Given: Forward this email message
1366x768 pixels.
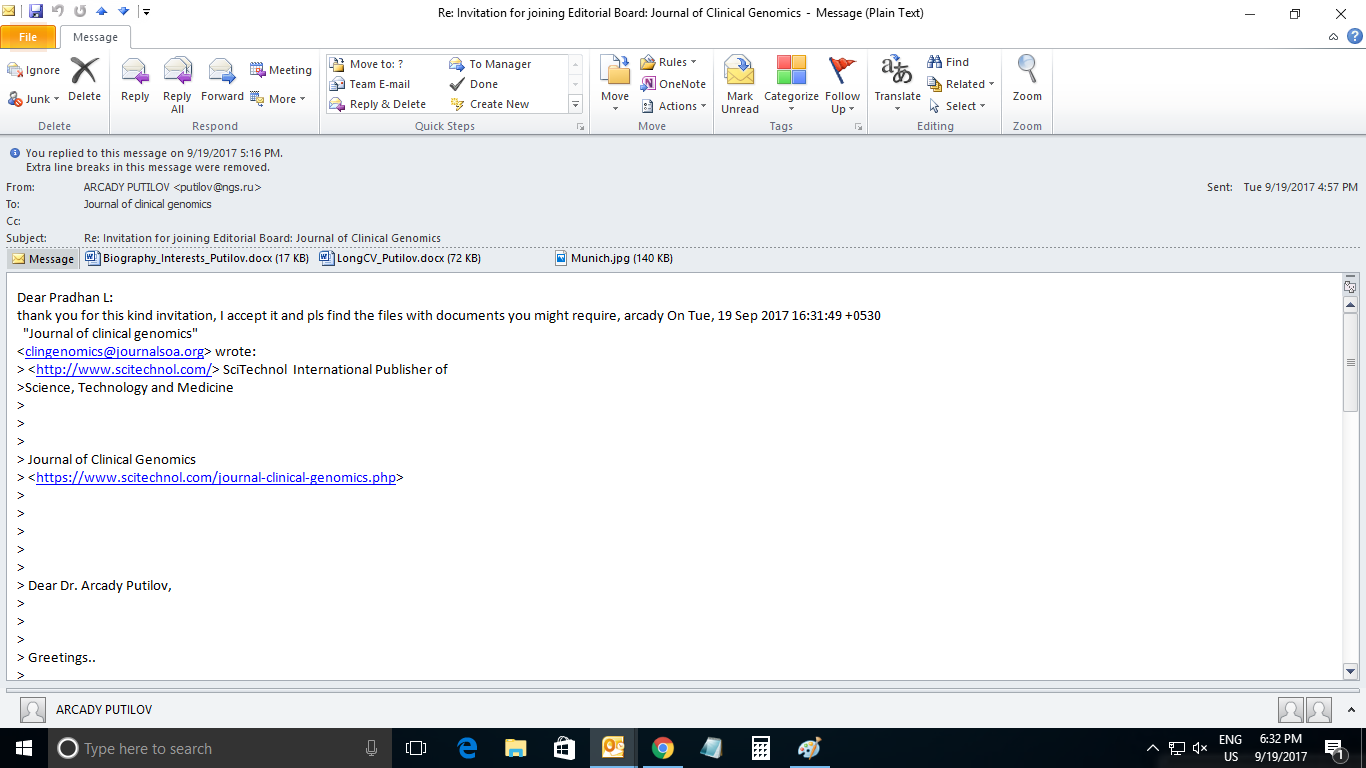Looking at the screenshot, I should (222, 80).
